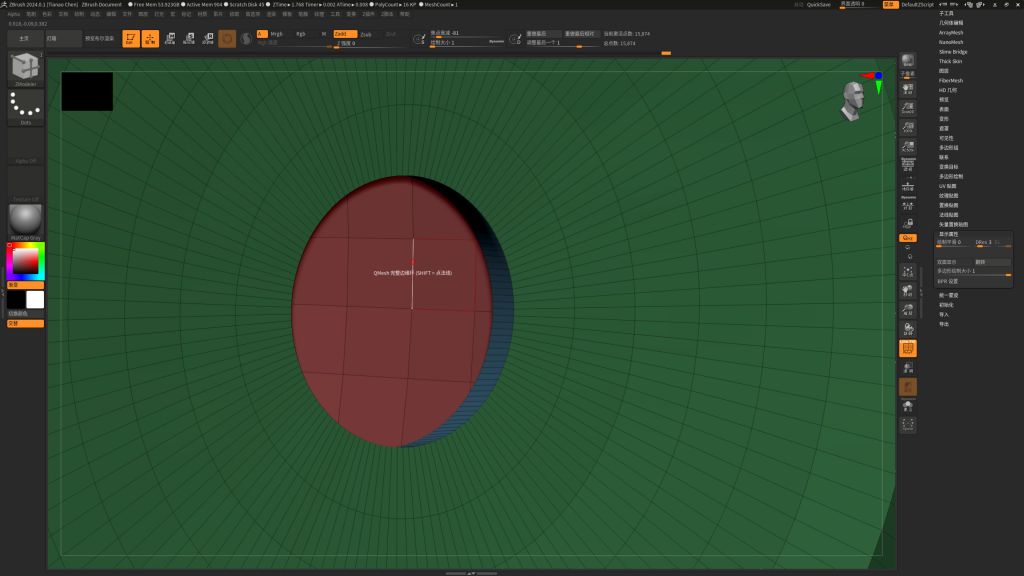Collapse the 显示属性 subpalette
The height and width of the screenshot is (576, 1024).
(x=948, y=234)
